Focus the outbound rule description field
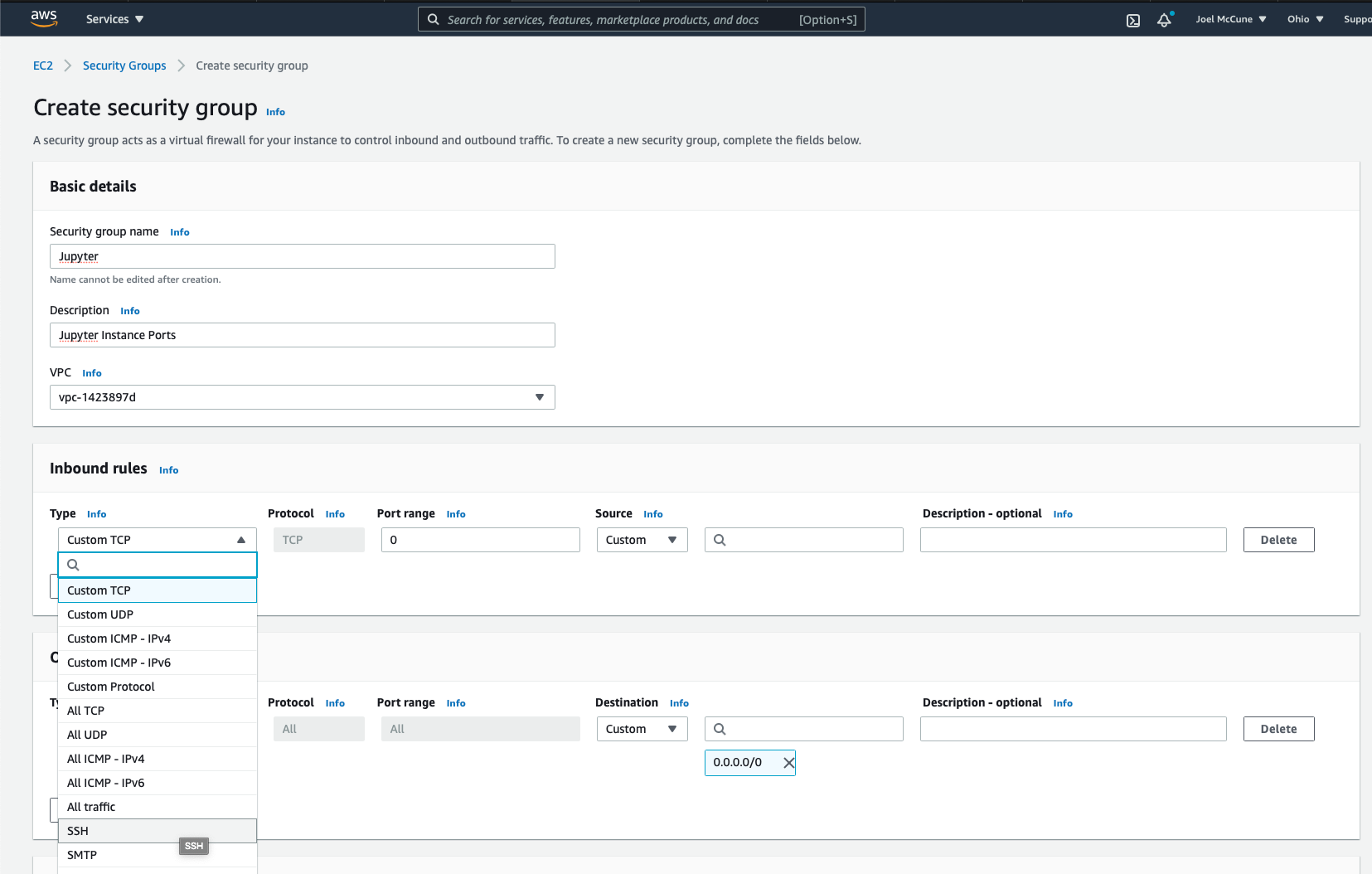Screen dimensions: 1372x874 (x=1074, y=729)
